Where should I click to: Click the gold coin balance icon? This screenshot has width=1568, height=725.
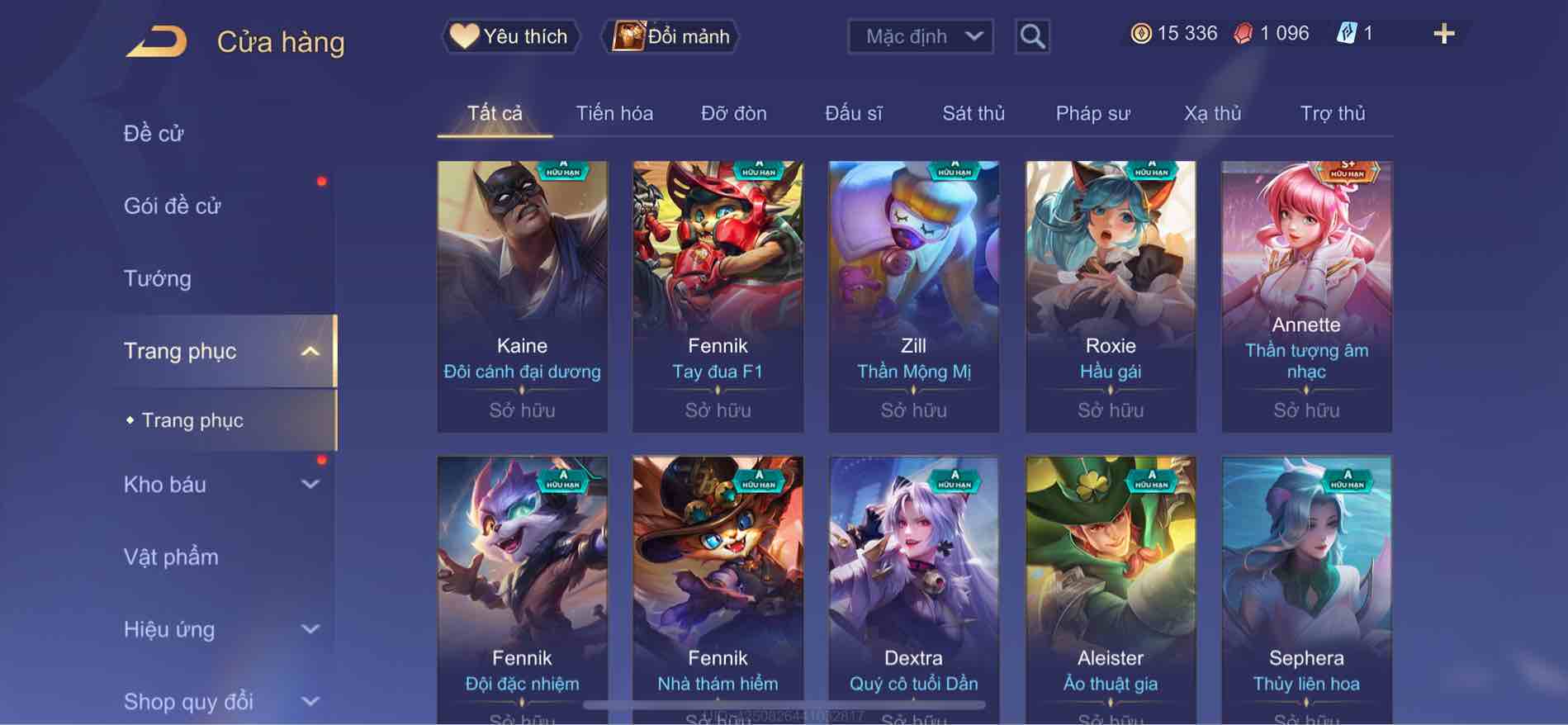point(1140,34)
